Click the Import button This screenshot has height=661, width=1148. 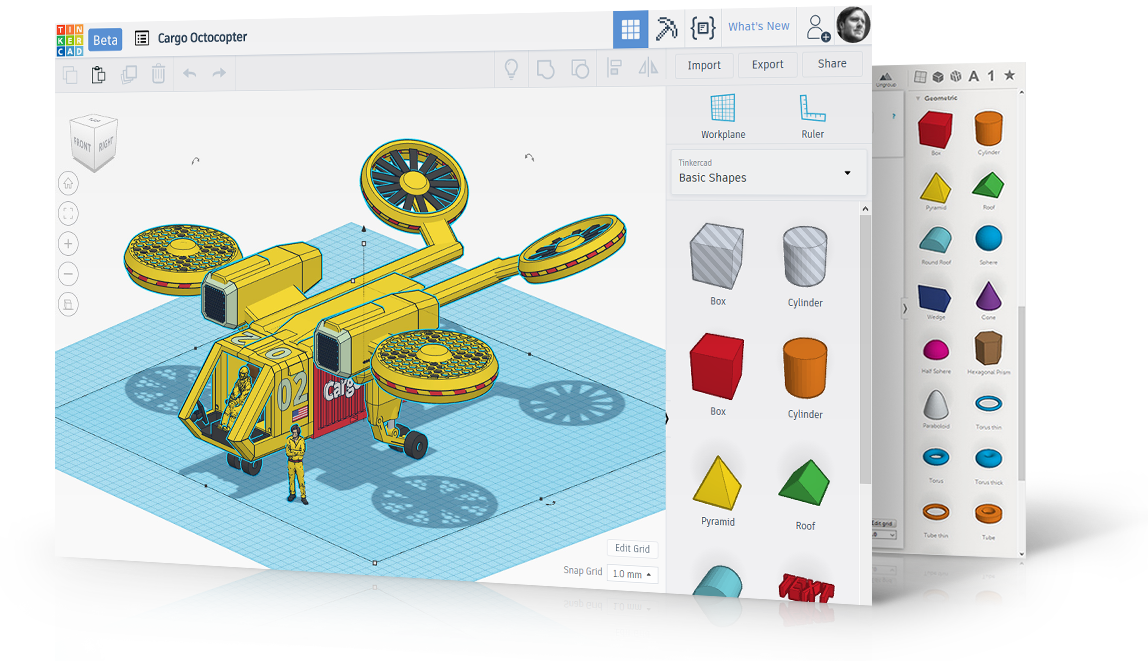pos(704,65)
